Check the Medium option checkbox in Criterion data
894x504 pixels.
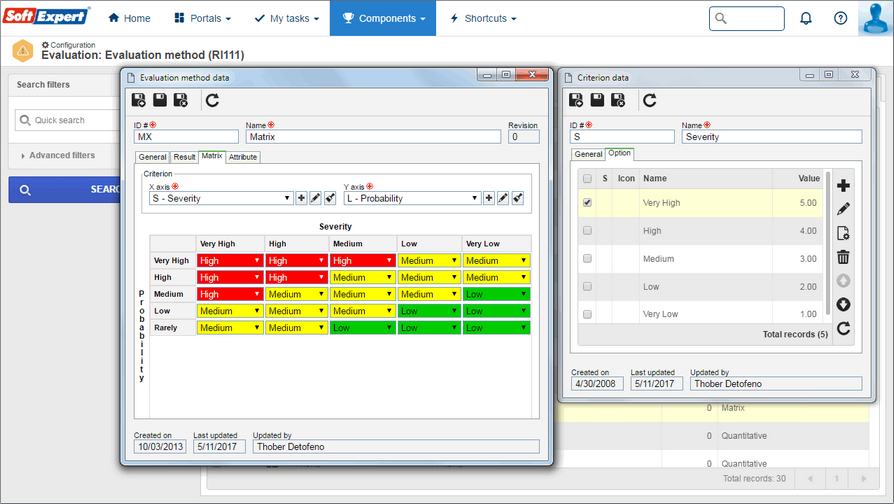tap(587, 258)
